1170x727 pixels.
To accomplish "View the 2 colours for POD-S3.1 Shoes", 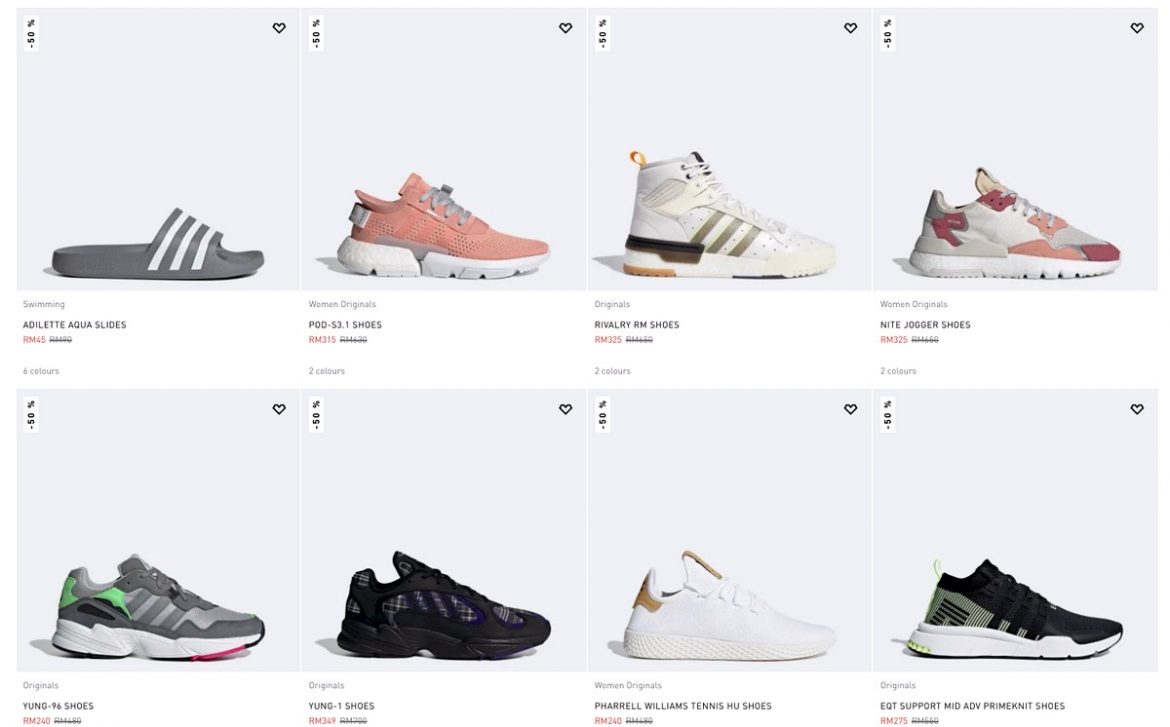I will point(327,370).
